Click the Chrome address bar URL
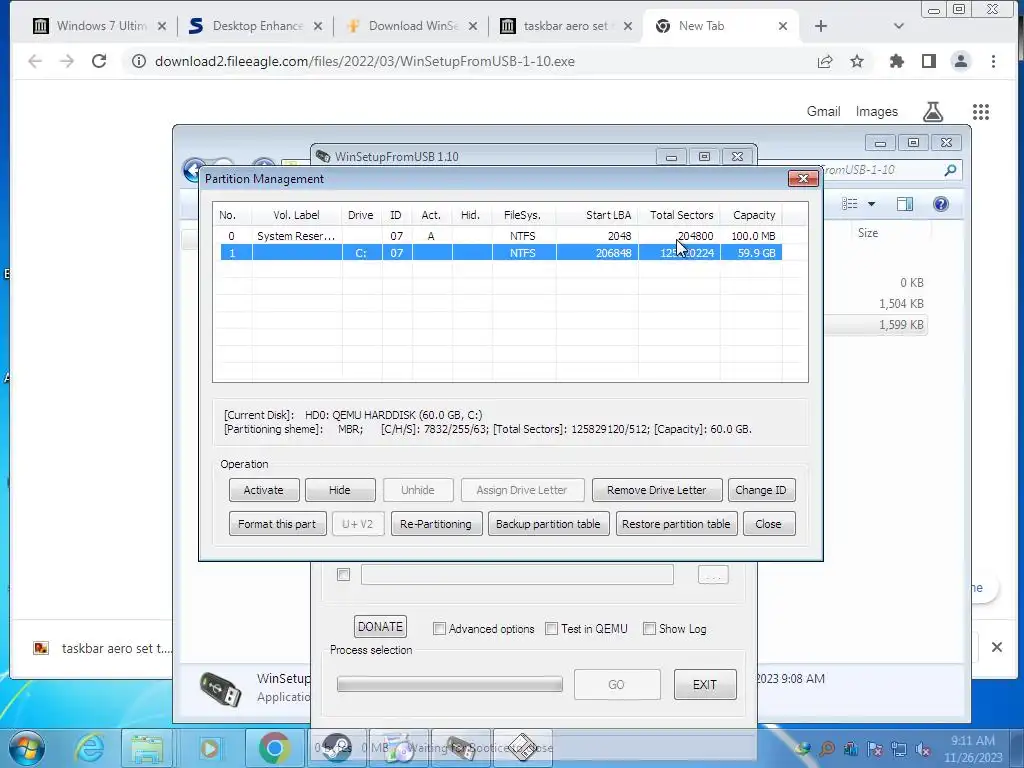The height and width of the screenshot is (768, 1024). pos(364,61)
